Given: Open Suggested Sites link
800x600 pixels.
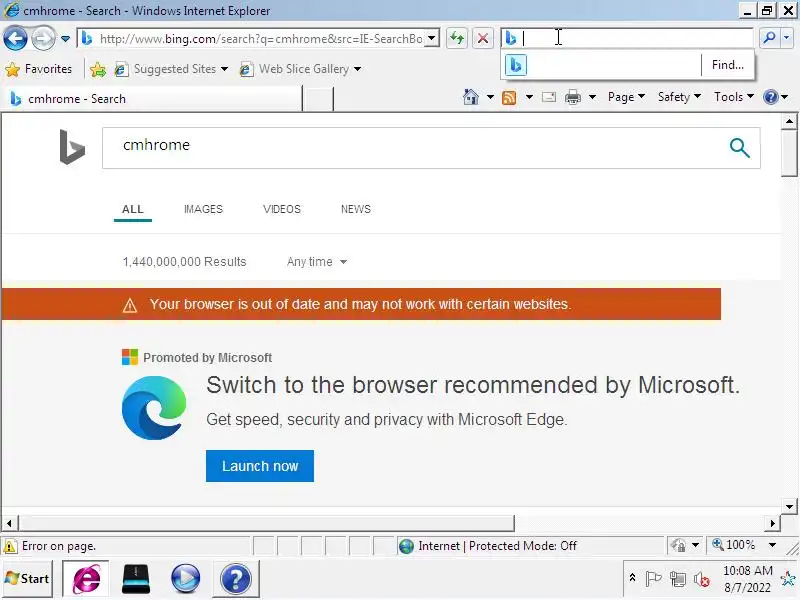Looking at the screenshot, I should pyautogui.click(x=170, y=69).
